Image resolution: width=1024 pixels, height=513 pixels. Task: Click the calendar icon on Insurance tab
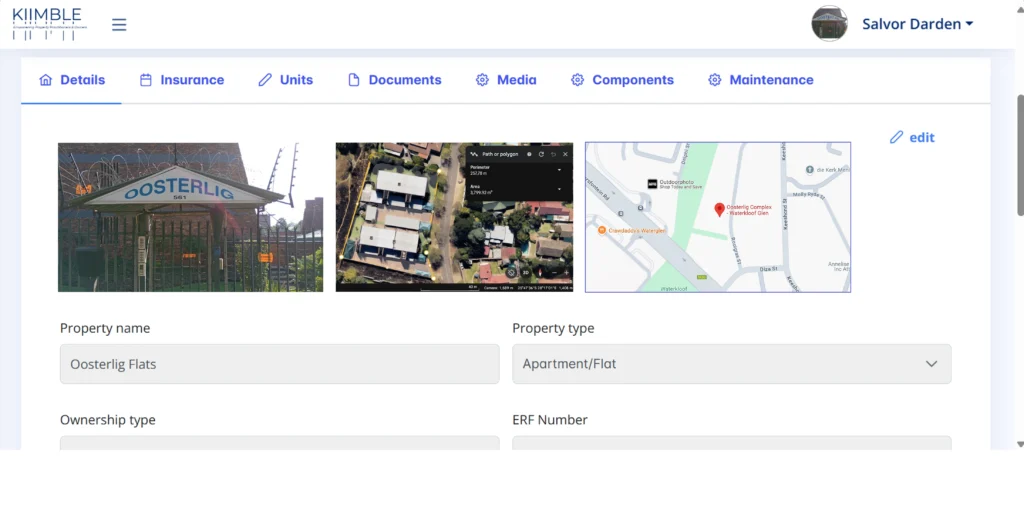click(x=146, y=80)
